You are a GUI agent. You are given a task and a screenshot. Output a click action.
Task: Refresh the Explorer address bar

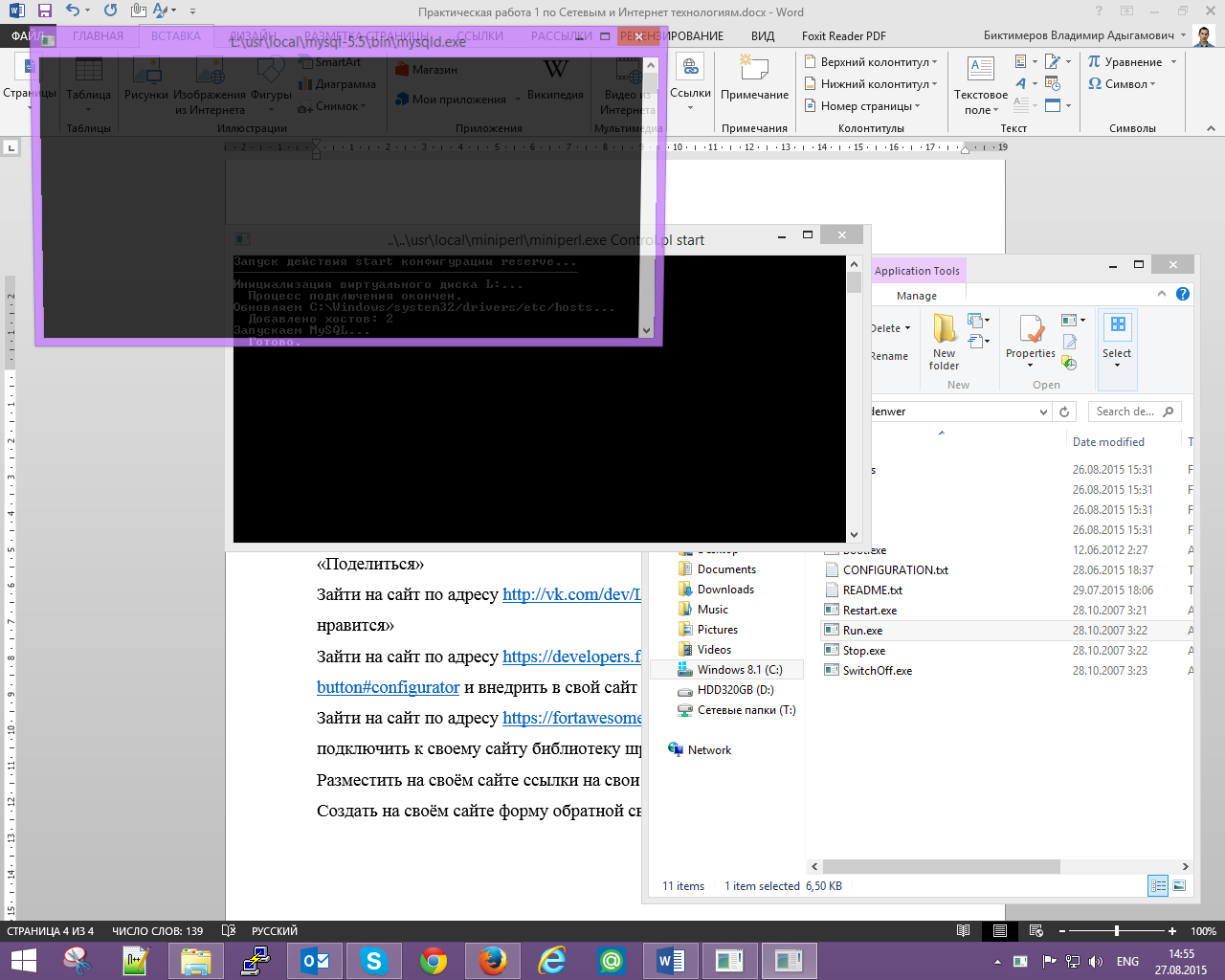[1064, 412]
